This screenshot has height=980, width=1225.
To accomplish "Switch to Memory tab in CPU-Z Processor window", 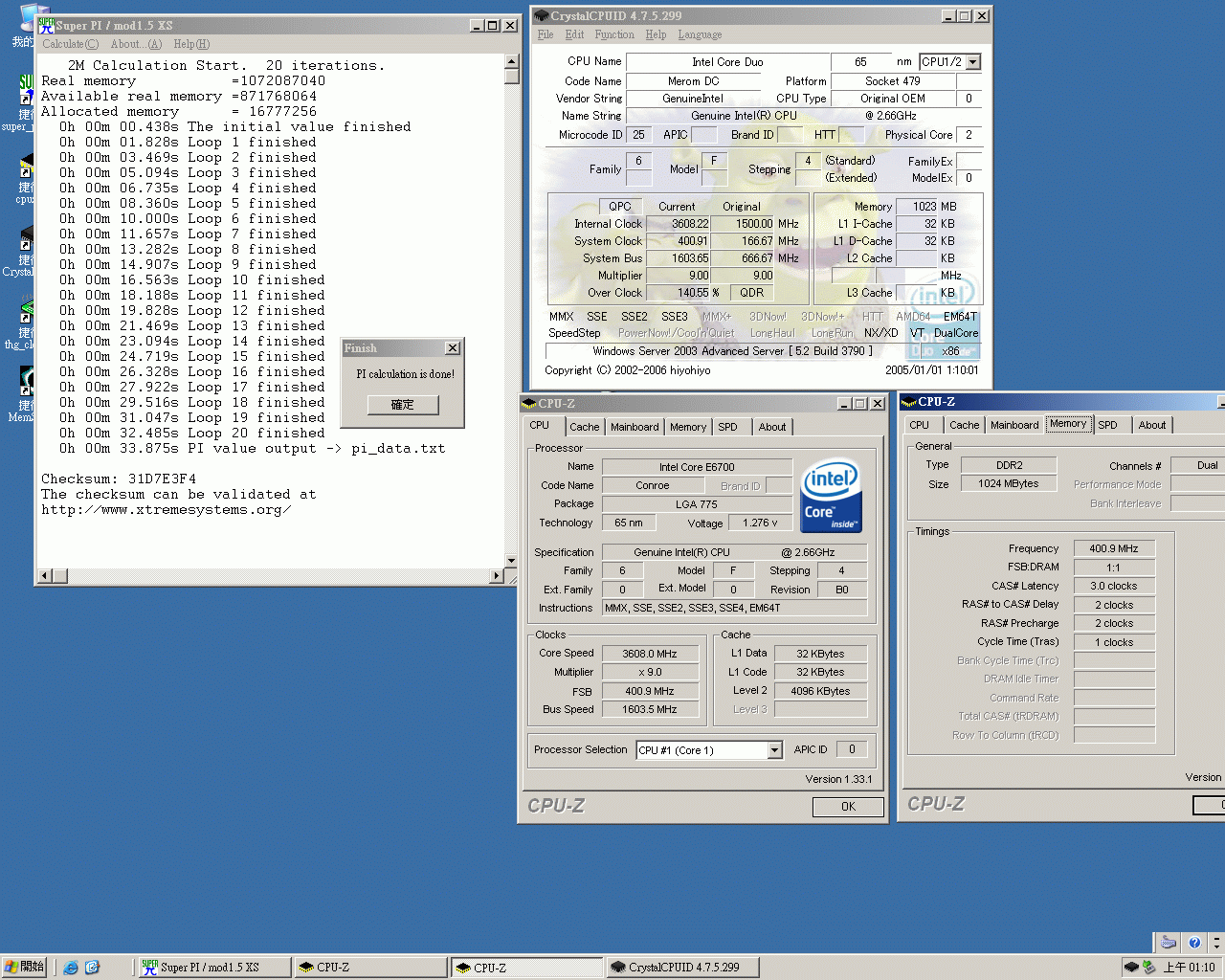I will [x=688, y=427].
